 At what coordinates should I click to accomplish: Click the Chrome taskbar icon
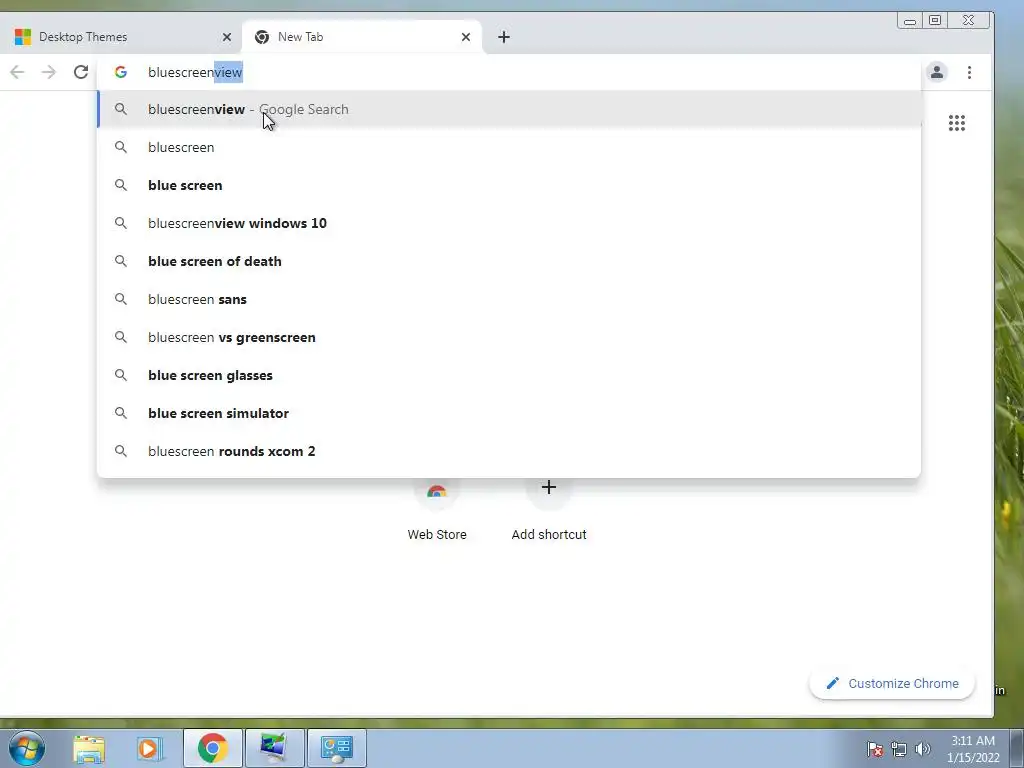pyautogui.click(x=213, y=748)
